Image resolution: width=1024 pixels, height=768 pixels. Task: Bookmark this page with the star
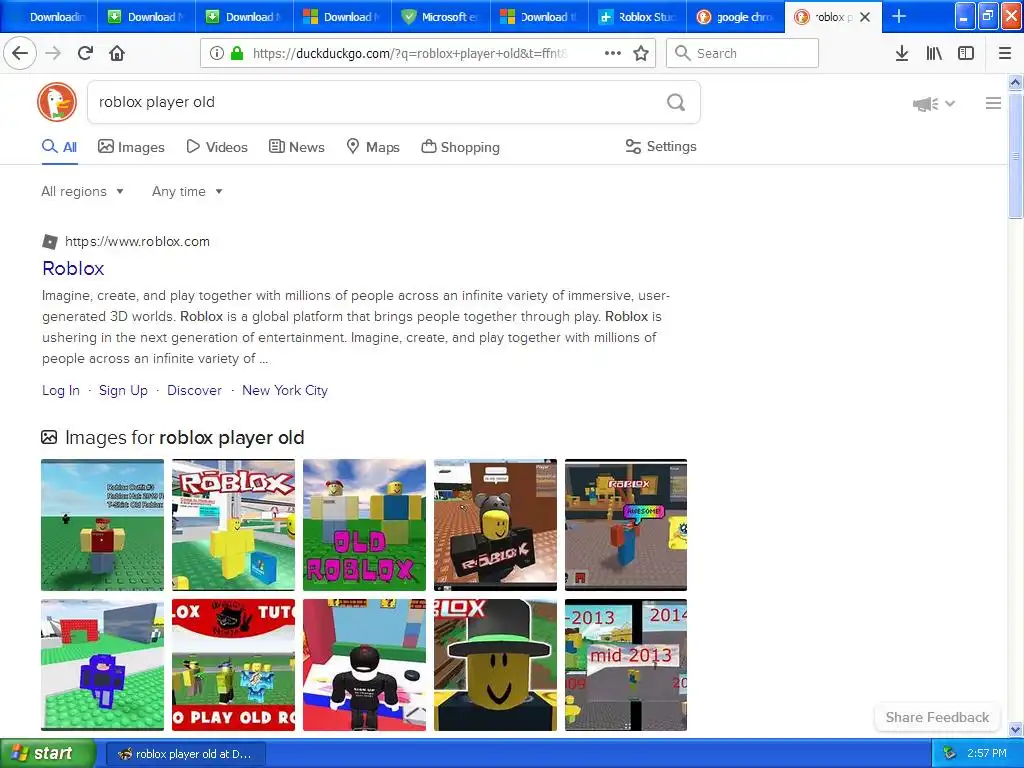click(641, 53)
